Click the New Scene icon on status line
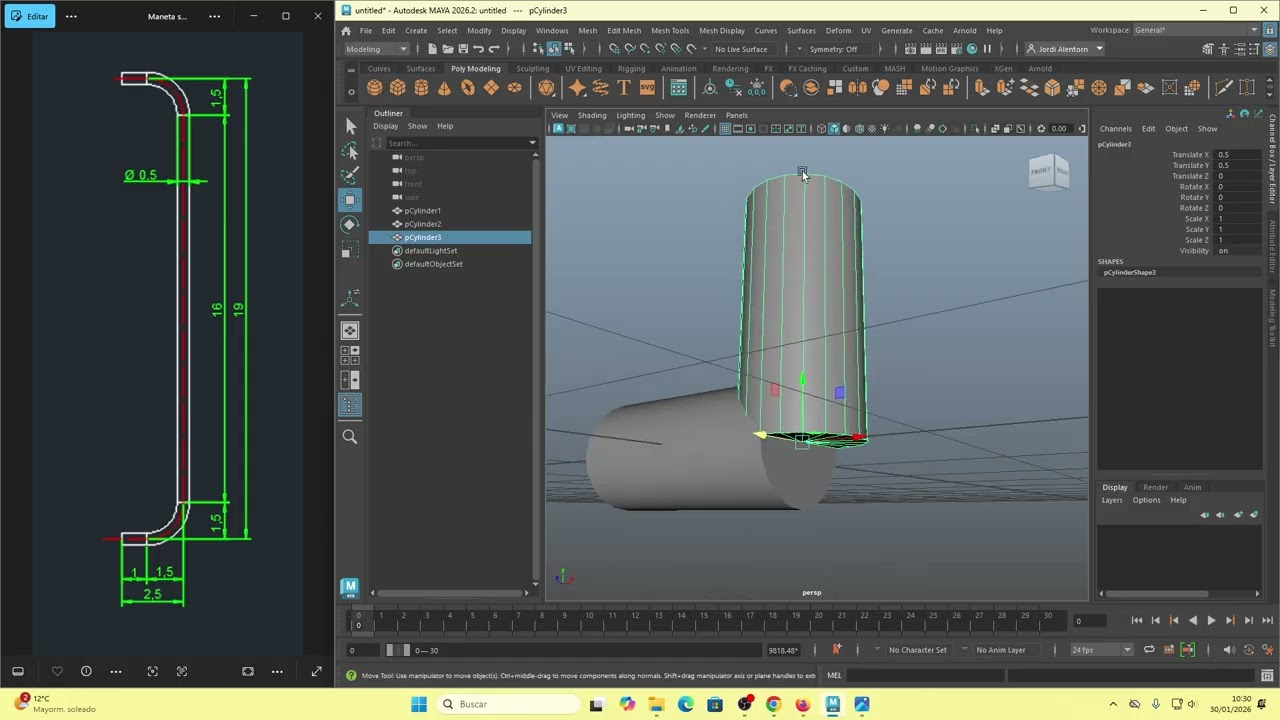Screen dimensions: 1280x720 point(432,49)
